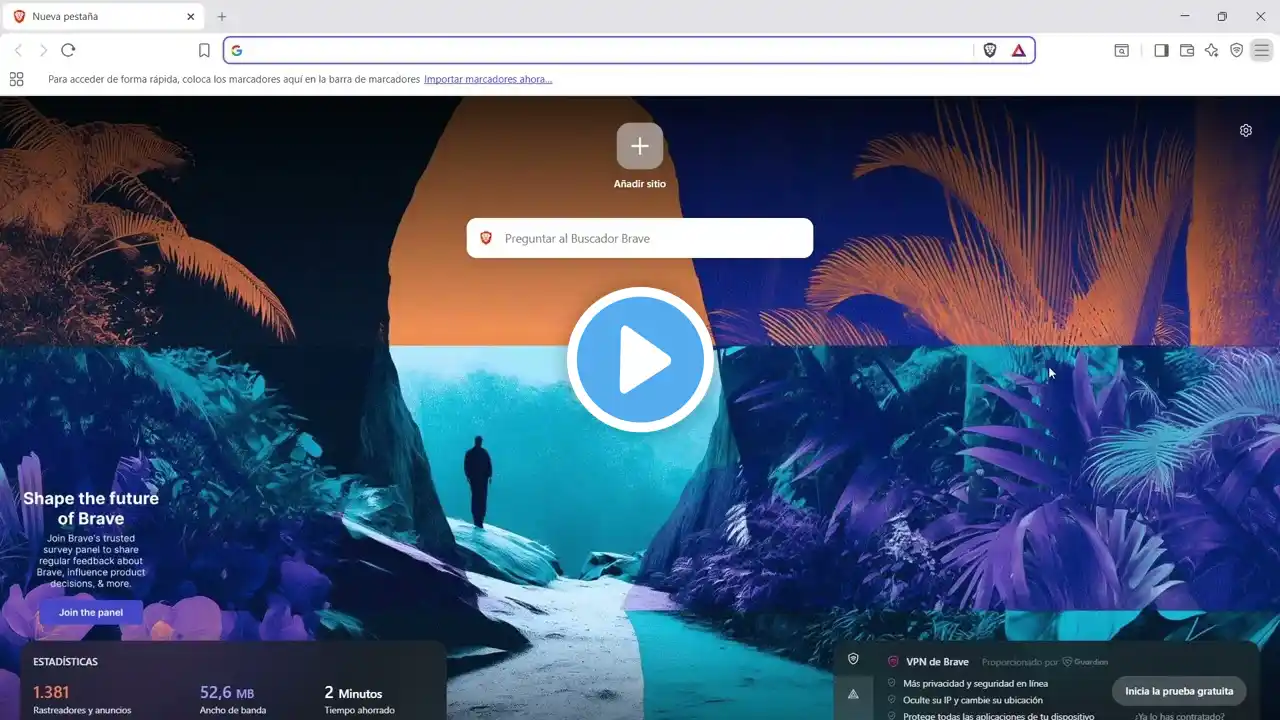
Task: Click Oculte su IP y cambie su ubicación text
Action: pyautogui.click(x=973, y=700)
